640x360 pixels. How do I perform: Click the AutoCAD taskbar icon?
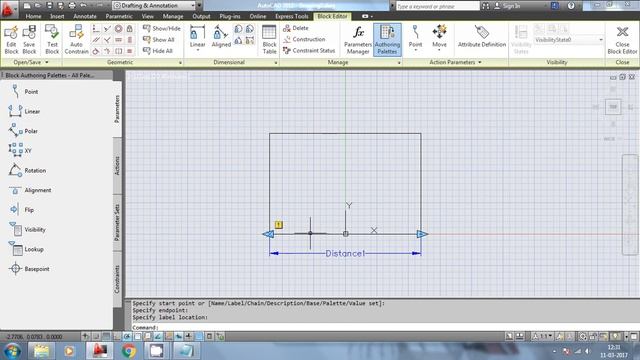pyautogui.click(x=100, y=351)
